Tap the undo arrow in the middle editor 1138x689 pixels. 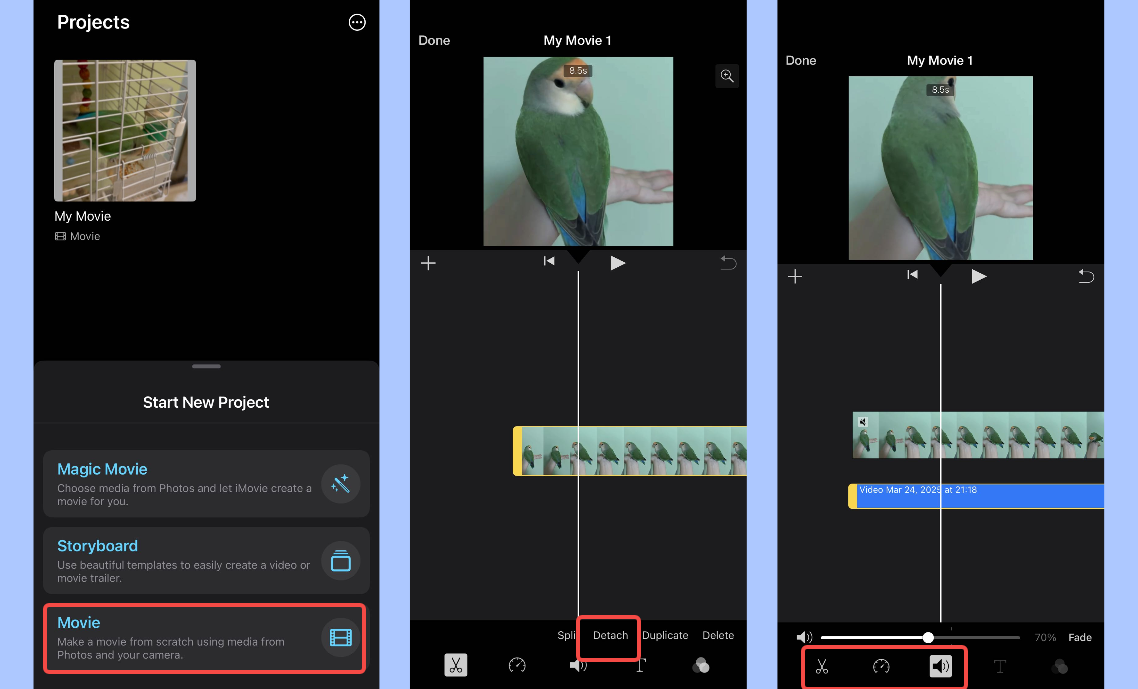tap(728, 263)
